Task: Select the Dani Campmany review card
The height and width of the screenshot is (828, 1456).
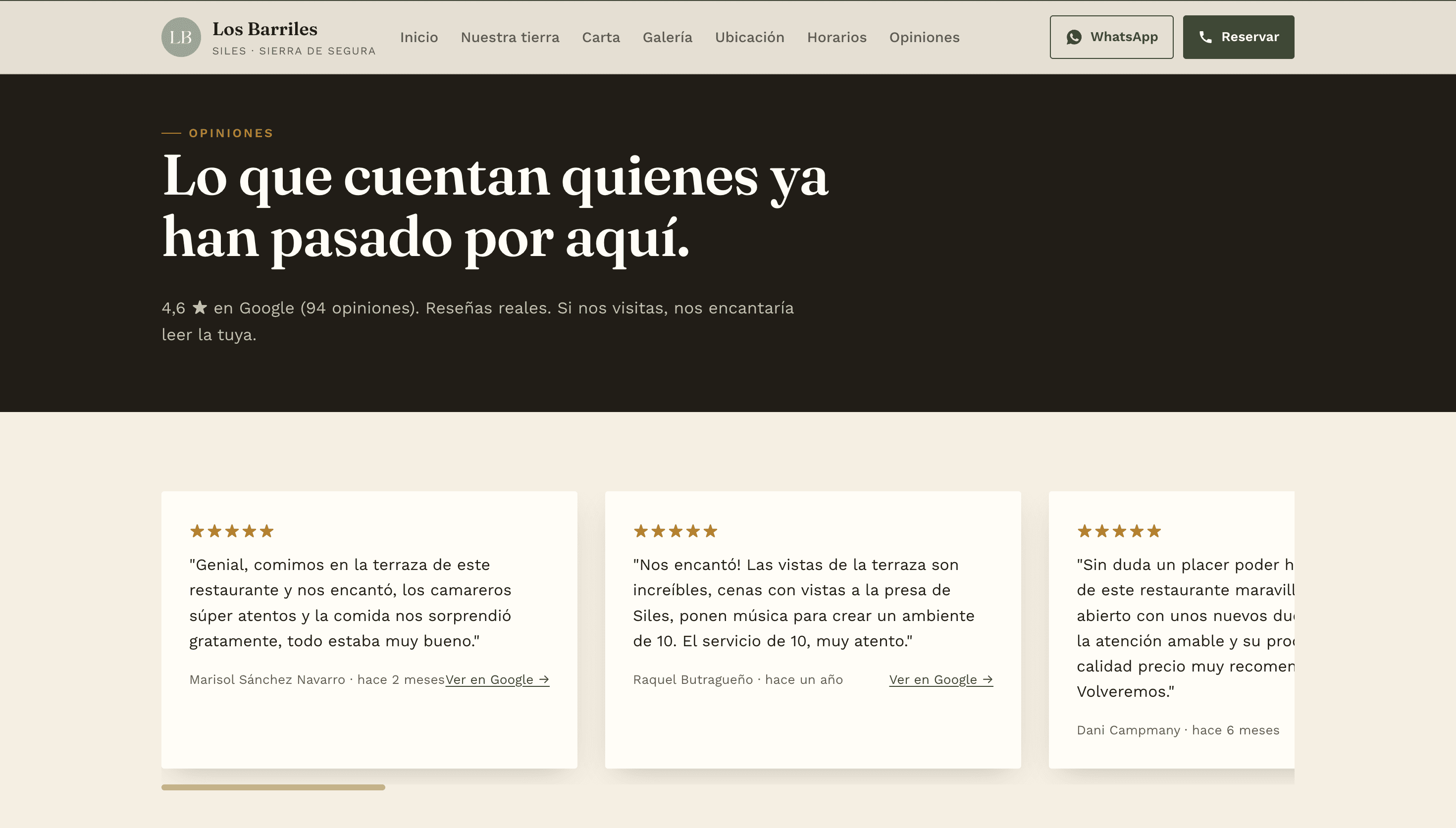Action: point(1171,629)
